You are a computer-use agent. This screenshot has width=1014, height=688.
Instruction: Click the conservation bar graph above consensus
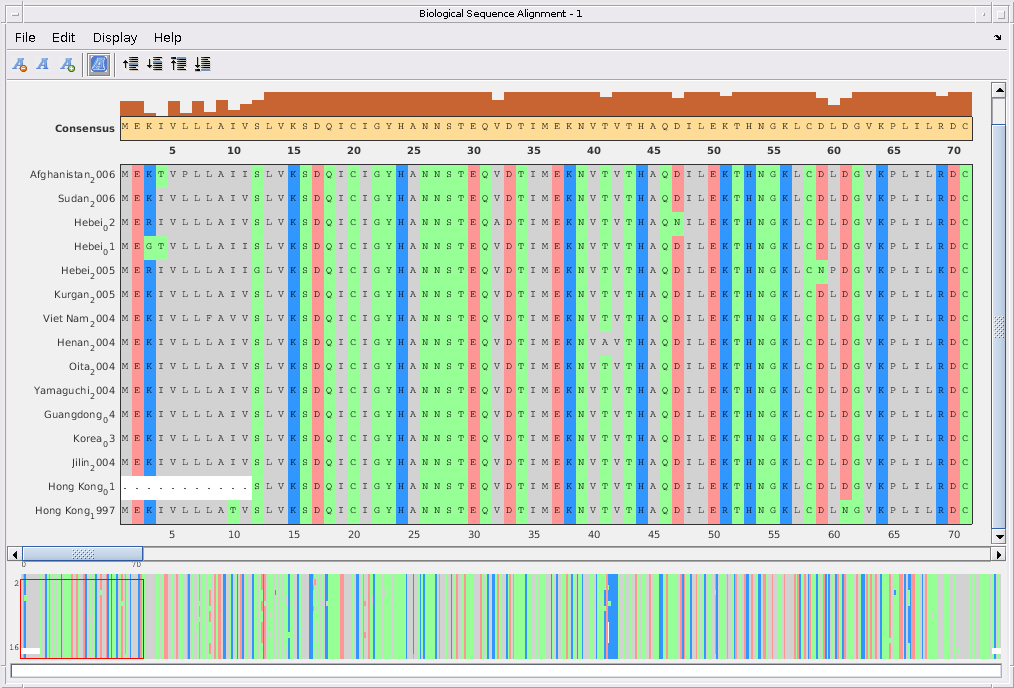(546, 103)
